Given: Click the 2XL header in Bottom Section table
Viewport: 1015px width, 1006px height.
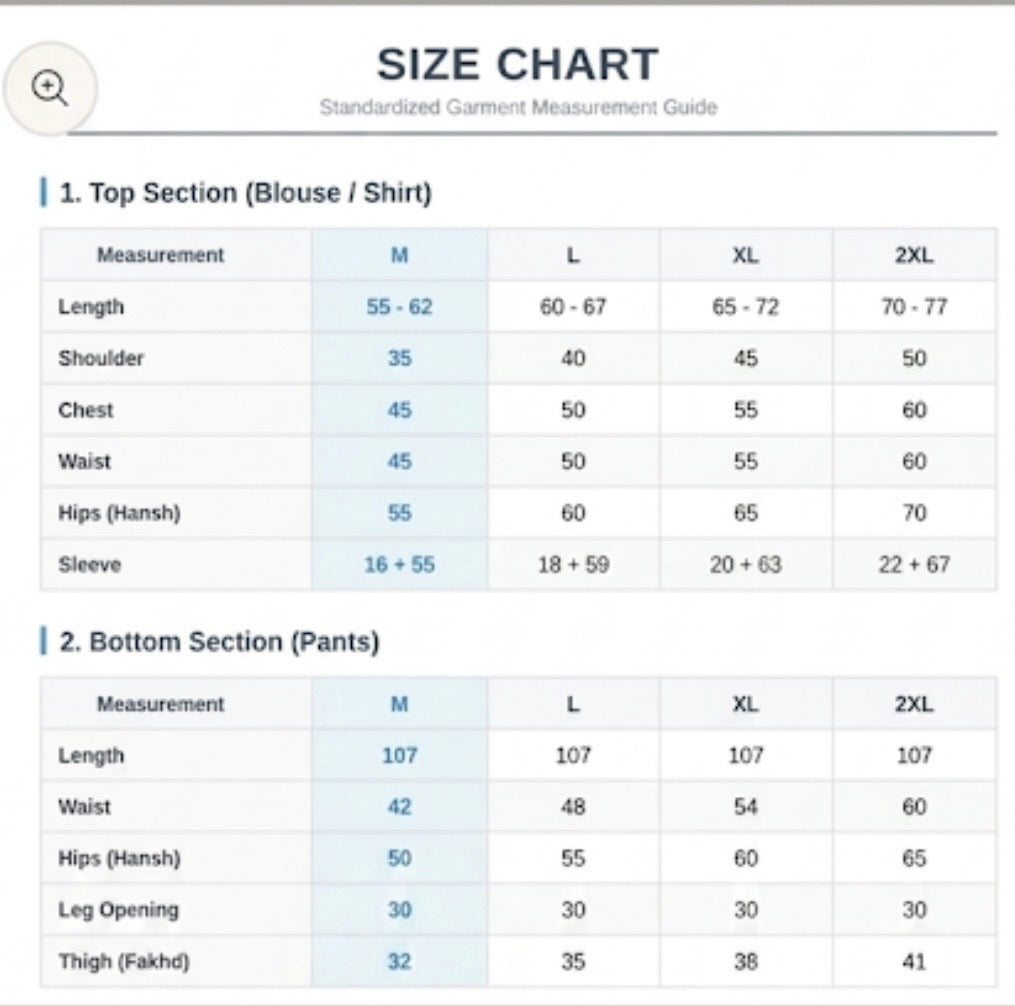Looking at the screenshot, I should point(914,704).
